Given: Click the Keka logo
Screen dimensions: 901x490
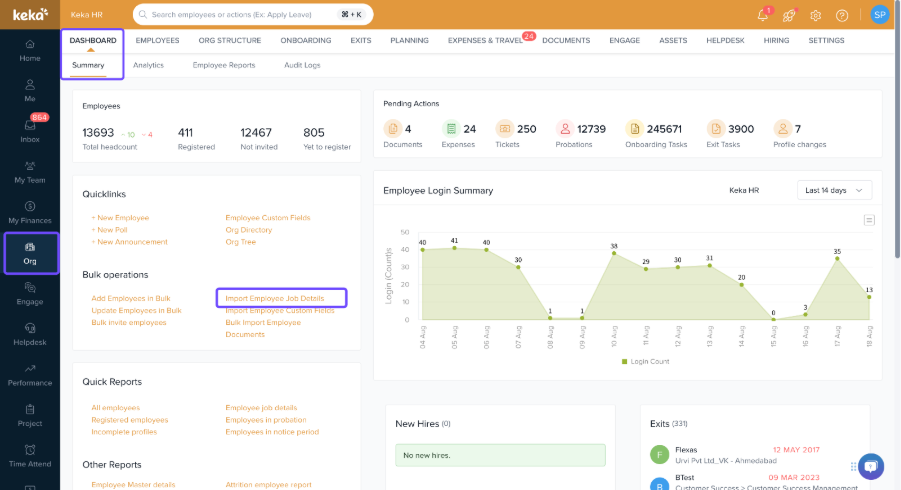Looking at the screenshot, I should [x=30, y=14].
